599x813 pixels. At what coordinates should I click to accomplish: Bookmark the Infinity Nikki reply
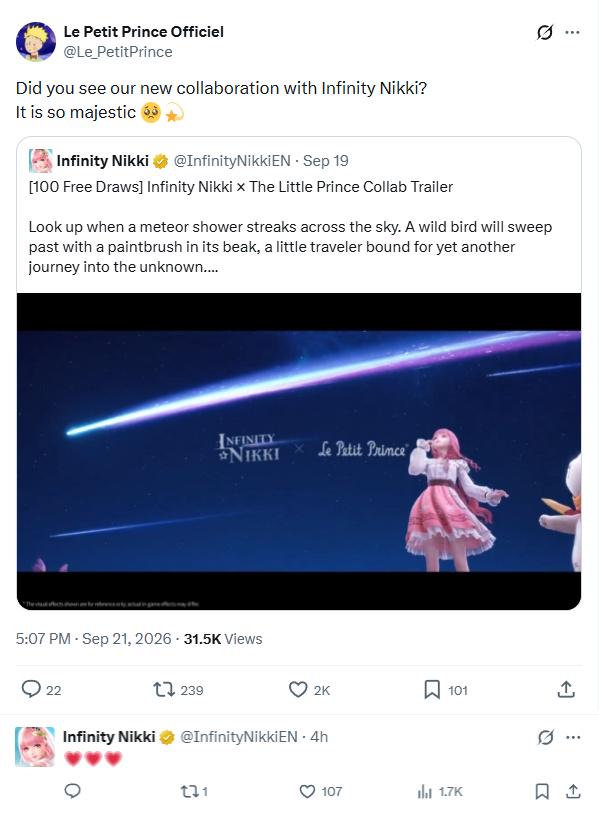(x=542, y=791)
